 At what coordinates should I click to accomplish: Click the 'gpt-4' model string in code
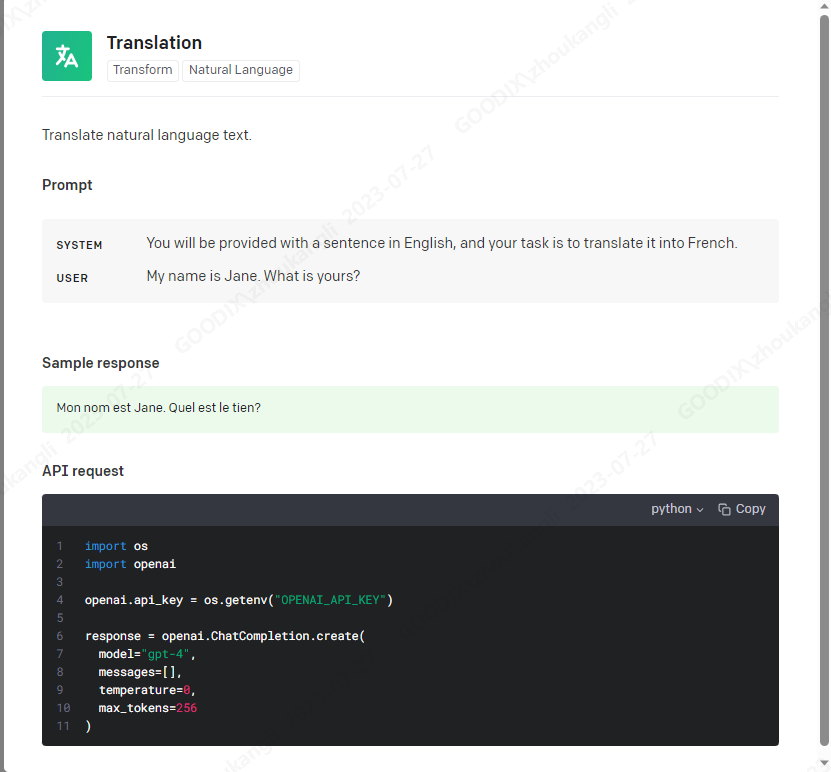[x=165, y=654]
